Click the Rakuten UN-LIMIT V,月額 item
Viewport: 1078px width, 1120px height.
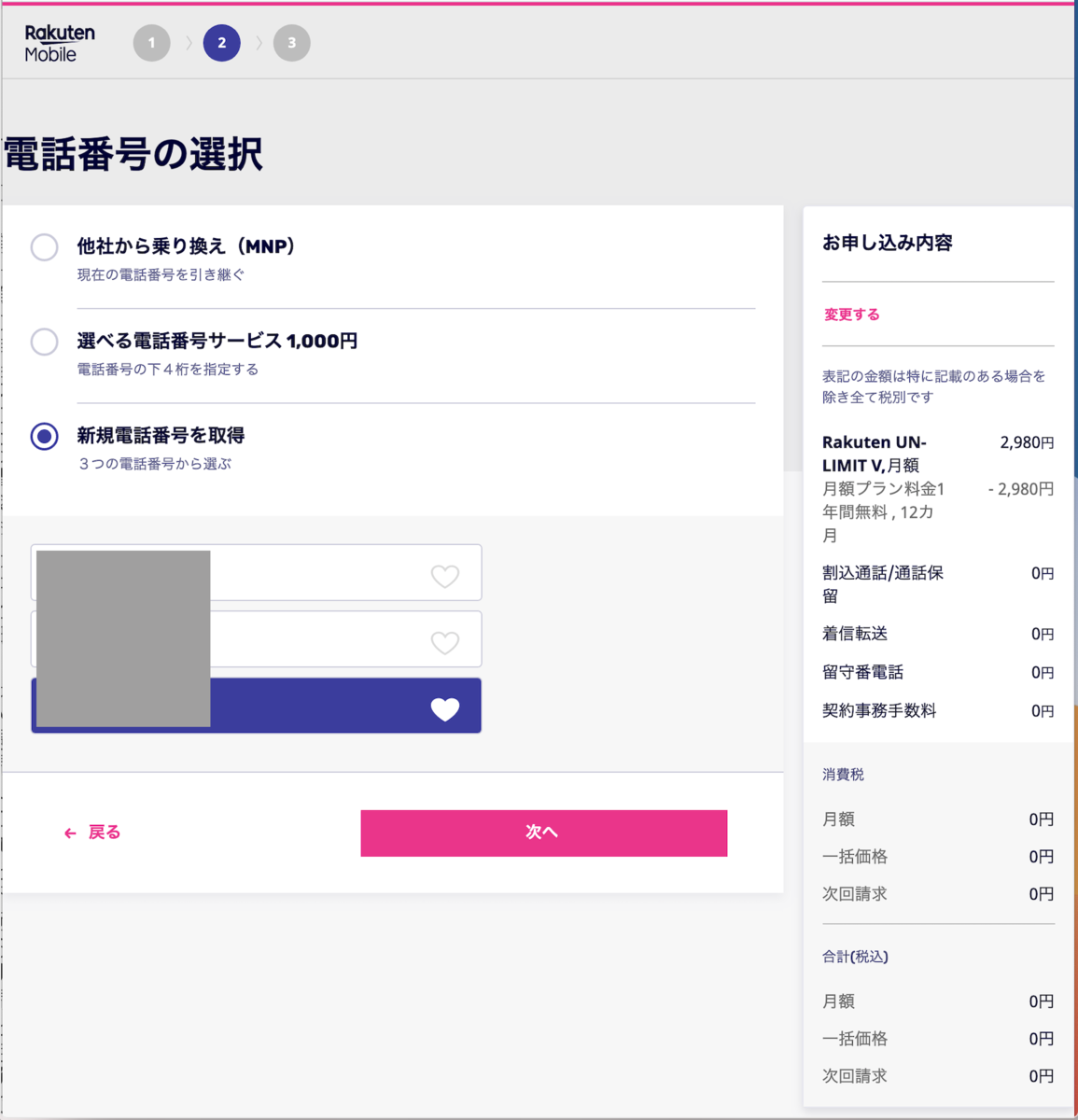coord(875,454)
